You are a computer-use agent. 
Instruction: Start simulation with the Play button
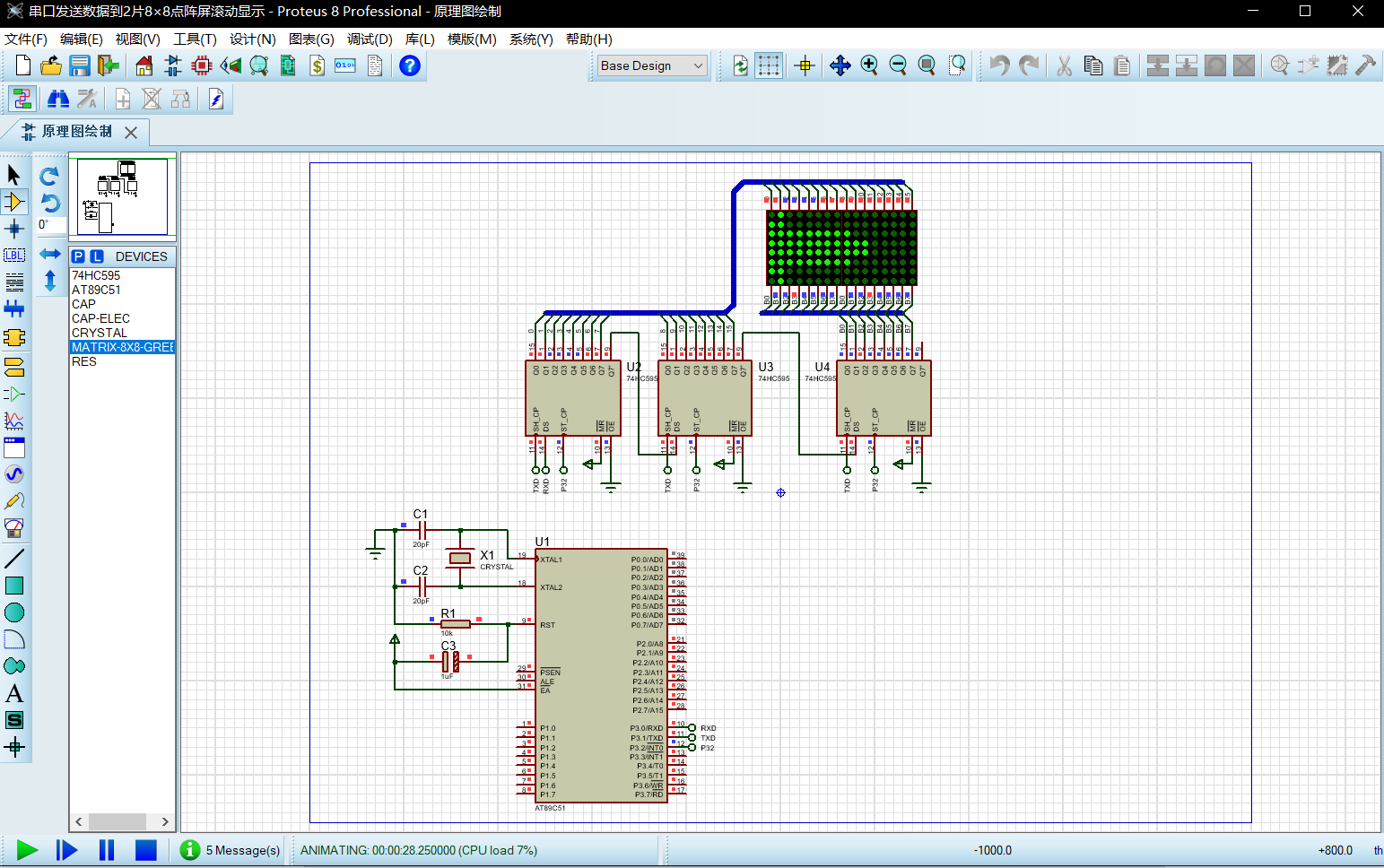tap(27, 850)
